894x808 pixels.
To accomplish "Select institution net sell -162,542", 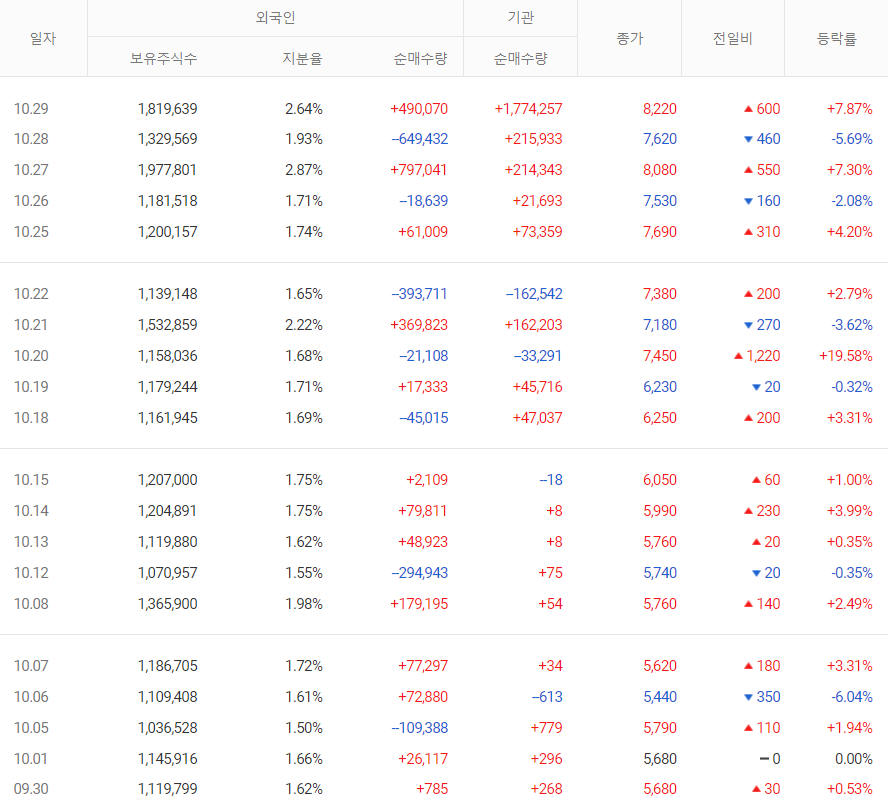I will (534, 294).
